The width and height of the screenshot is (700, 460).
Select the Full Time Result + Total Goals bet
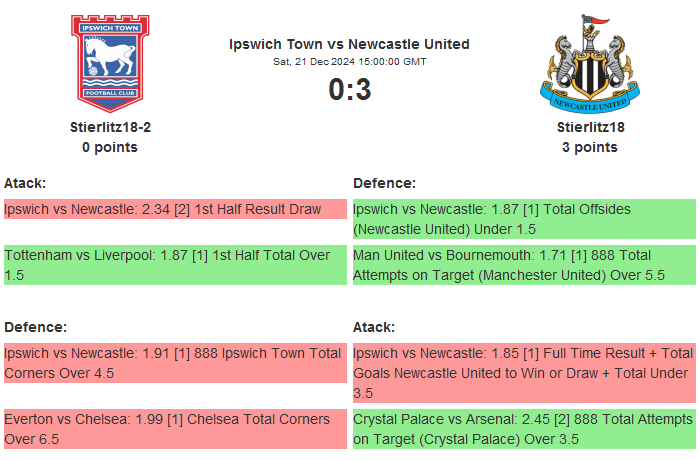(x=523, y=373)
